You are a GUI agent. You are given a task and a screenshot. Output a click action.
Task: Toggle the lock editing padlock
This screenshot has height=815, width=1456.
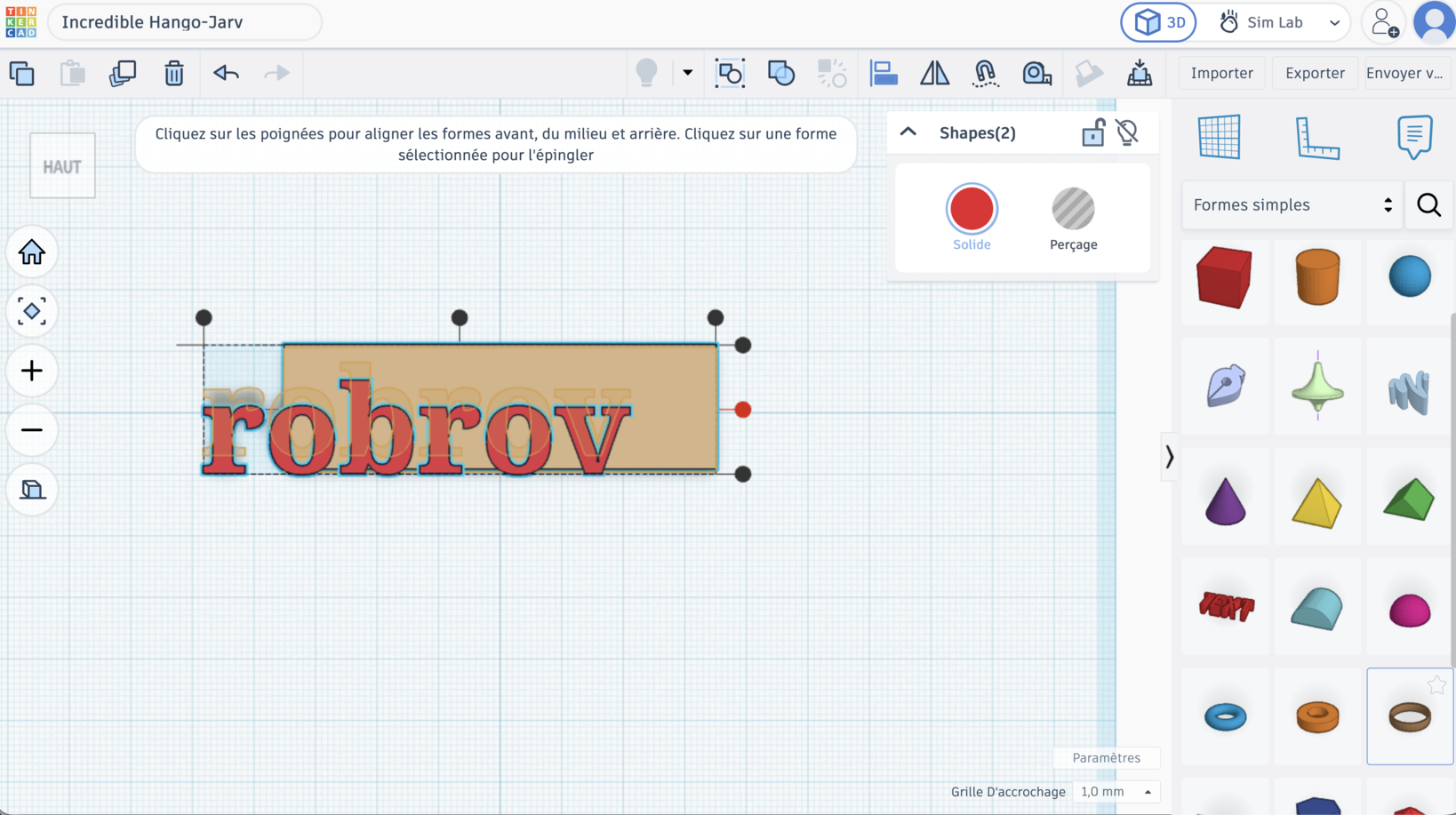[x=1092, y=132]
